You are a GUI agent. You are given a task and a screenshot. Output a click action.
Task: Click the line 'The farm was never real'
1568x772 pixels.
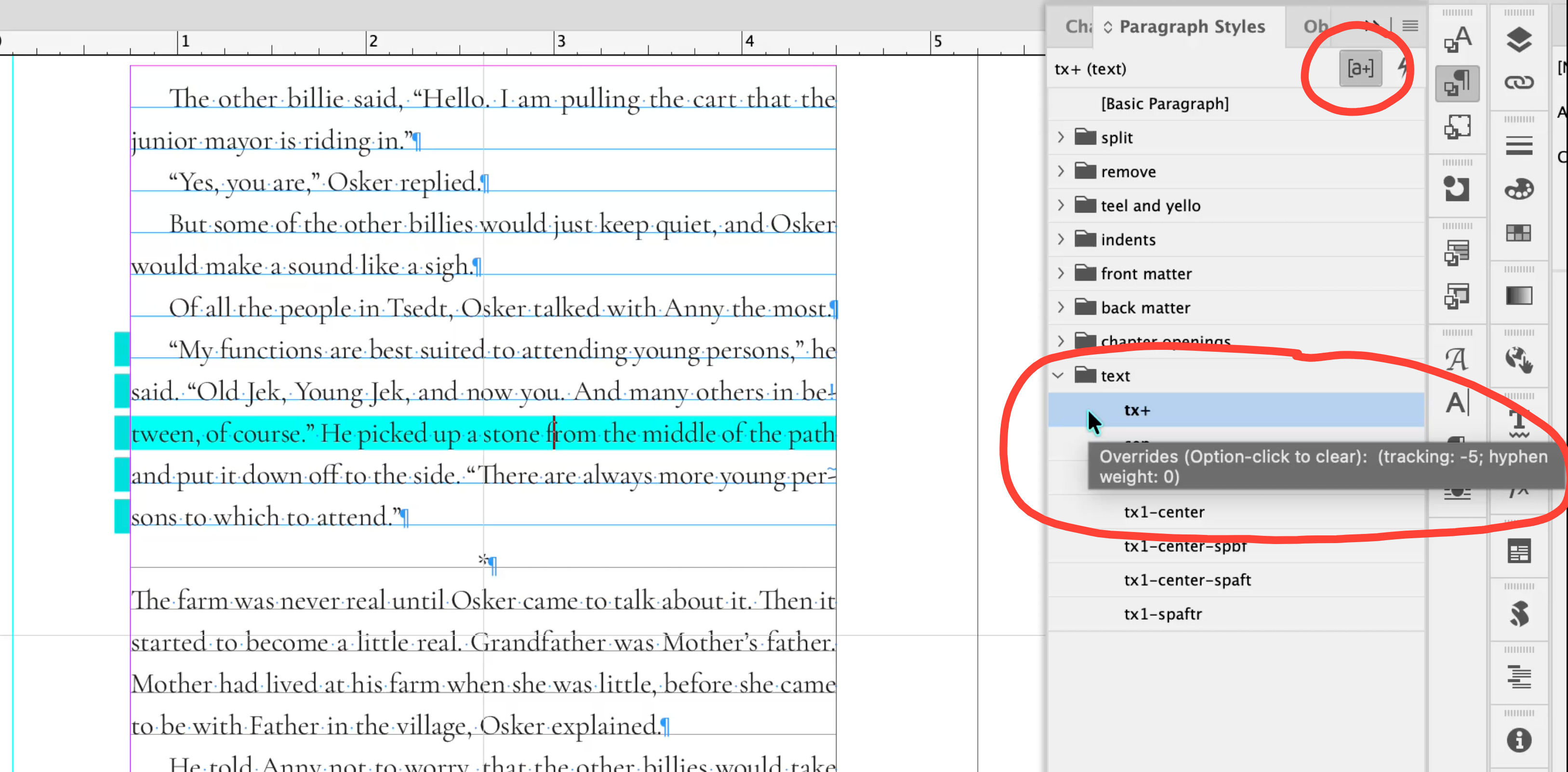pyautogui.click(x=483, y=601)
